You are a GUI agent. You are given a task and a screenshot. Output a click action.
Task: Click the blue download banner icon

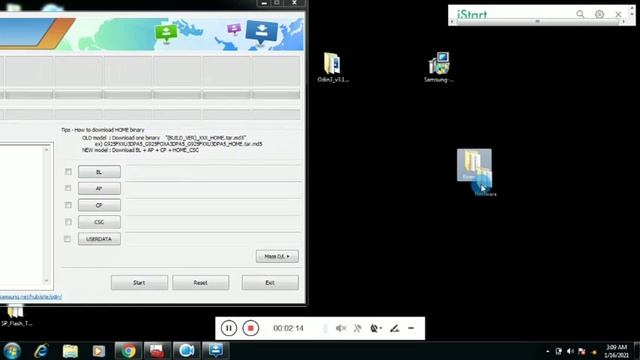tap(262, 33)
